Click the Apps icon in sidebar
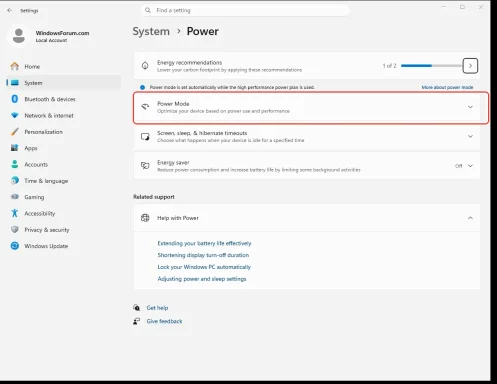 [15, 148]
